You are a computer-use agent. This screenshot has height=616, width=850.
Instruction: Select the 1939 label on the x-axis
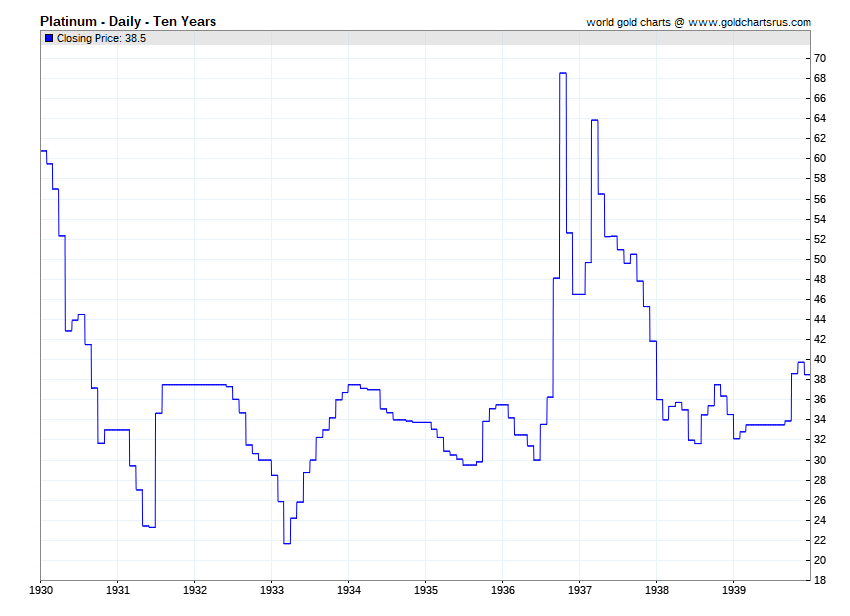click(x=733, y=591)
